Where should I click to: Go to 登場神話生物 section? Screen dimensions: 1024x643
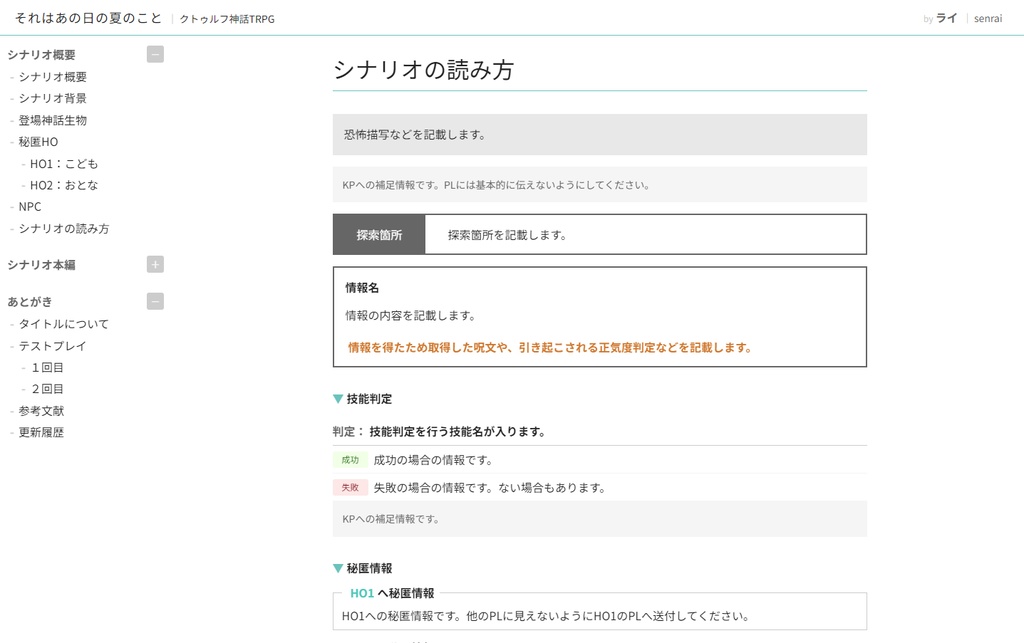click(x=52, y=120)
